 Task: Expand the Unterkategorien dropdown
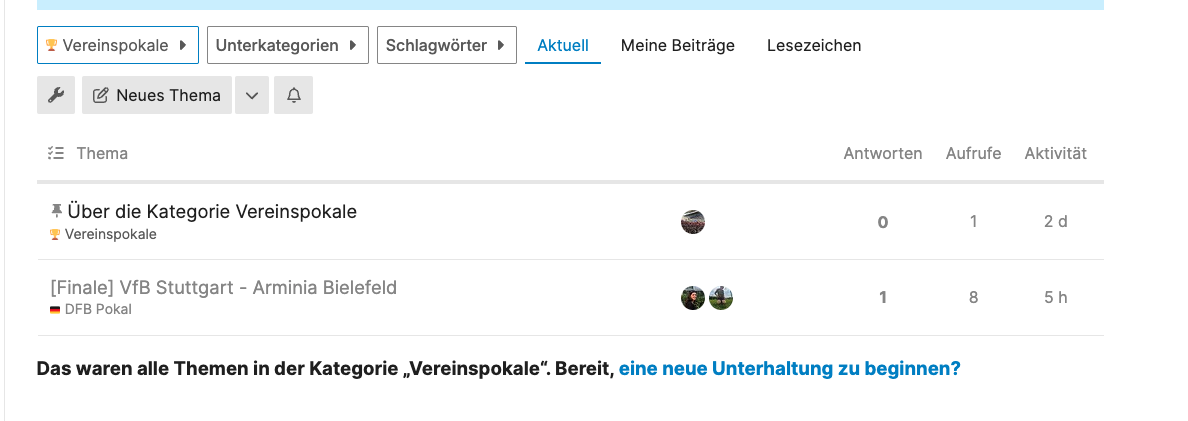tap(288, 45)
